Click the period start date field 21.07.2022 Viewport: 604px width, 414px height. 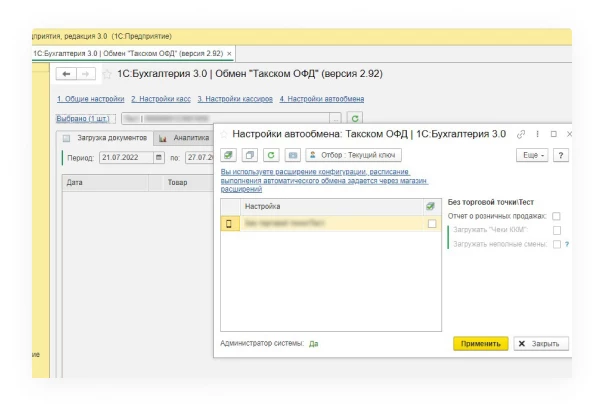pyautogui.click(x=124, y=157)
